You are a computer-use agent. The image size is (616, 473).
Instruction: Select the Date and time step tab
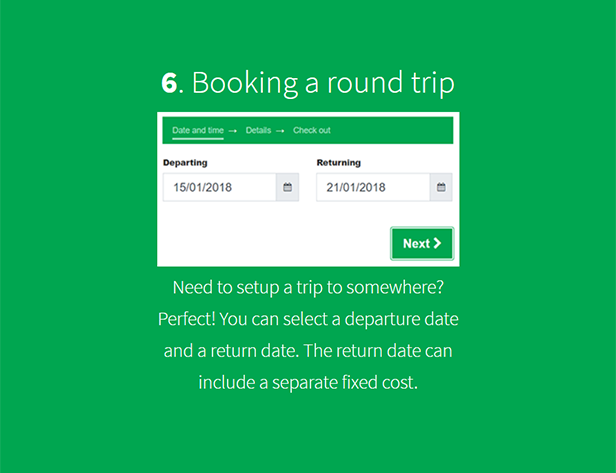198,130
